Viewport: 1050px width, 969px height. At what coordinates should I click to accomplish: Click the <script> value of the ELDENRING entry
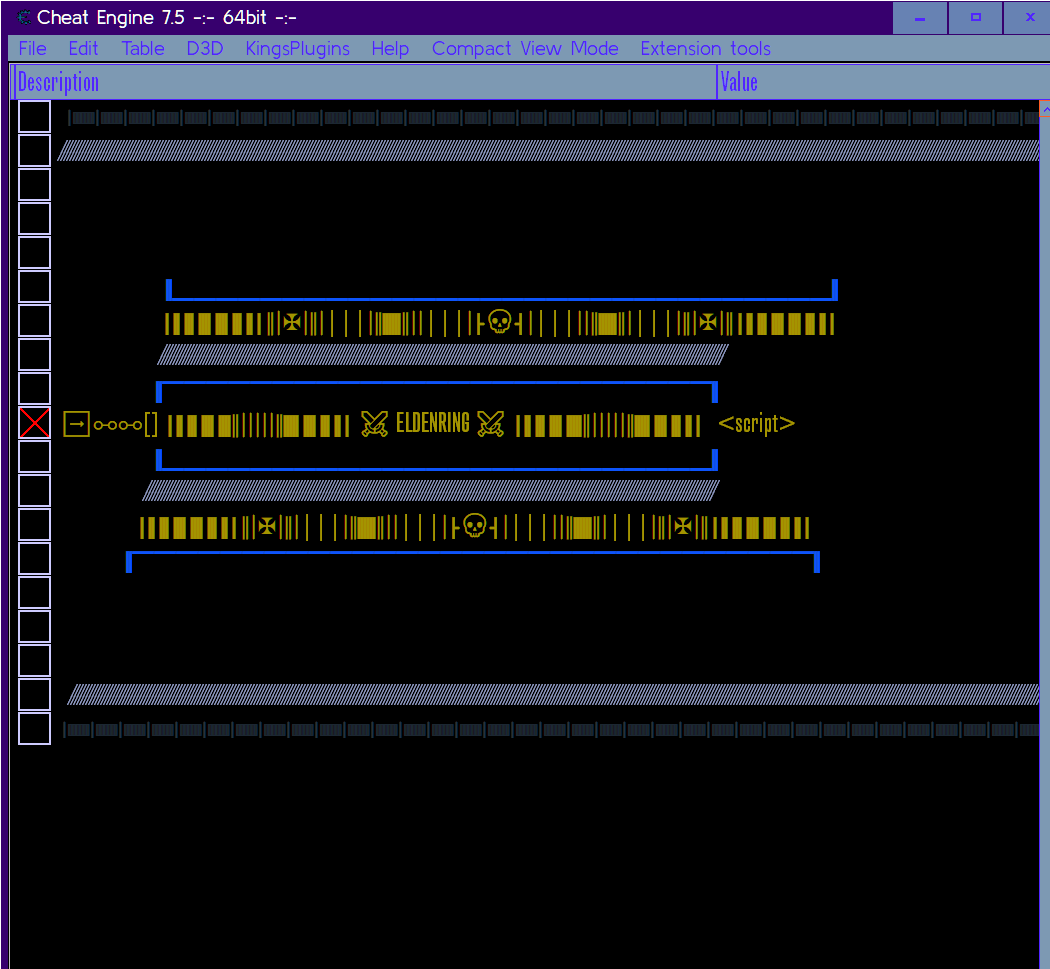(756, 424)
